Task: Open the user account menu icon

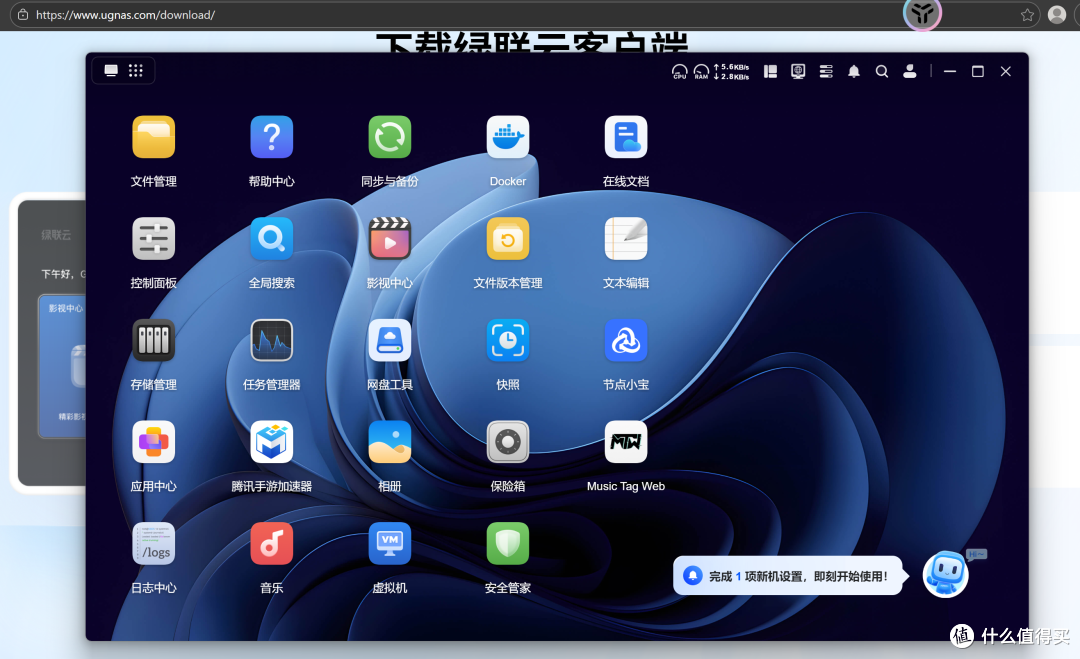Action: coord(910,72)
